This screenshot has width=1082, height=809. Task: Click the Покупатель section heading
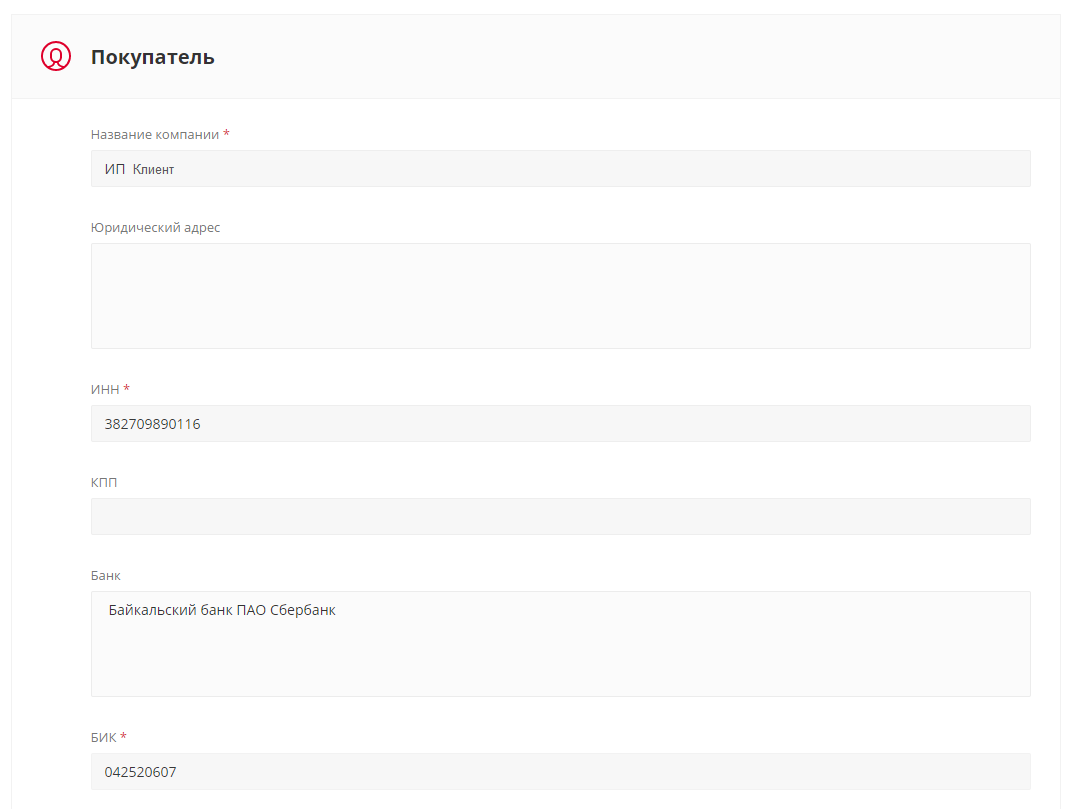[152, 57]
